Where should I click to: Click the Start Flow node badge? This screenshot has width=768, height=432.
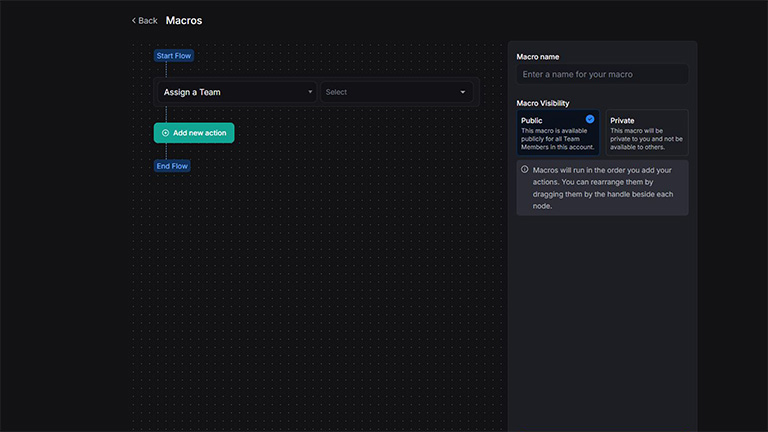(x=173, y=56)
